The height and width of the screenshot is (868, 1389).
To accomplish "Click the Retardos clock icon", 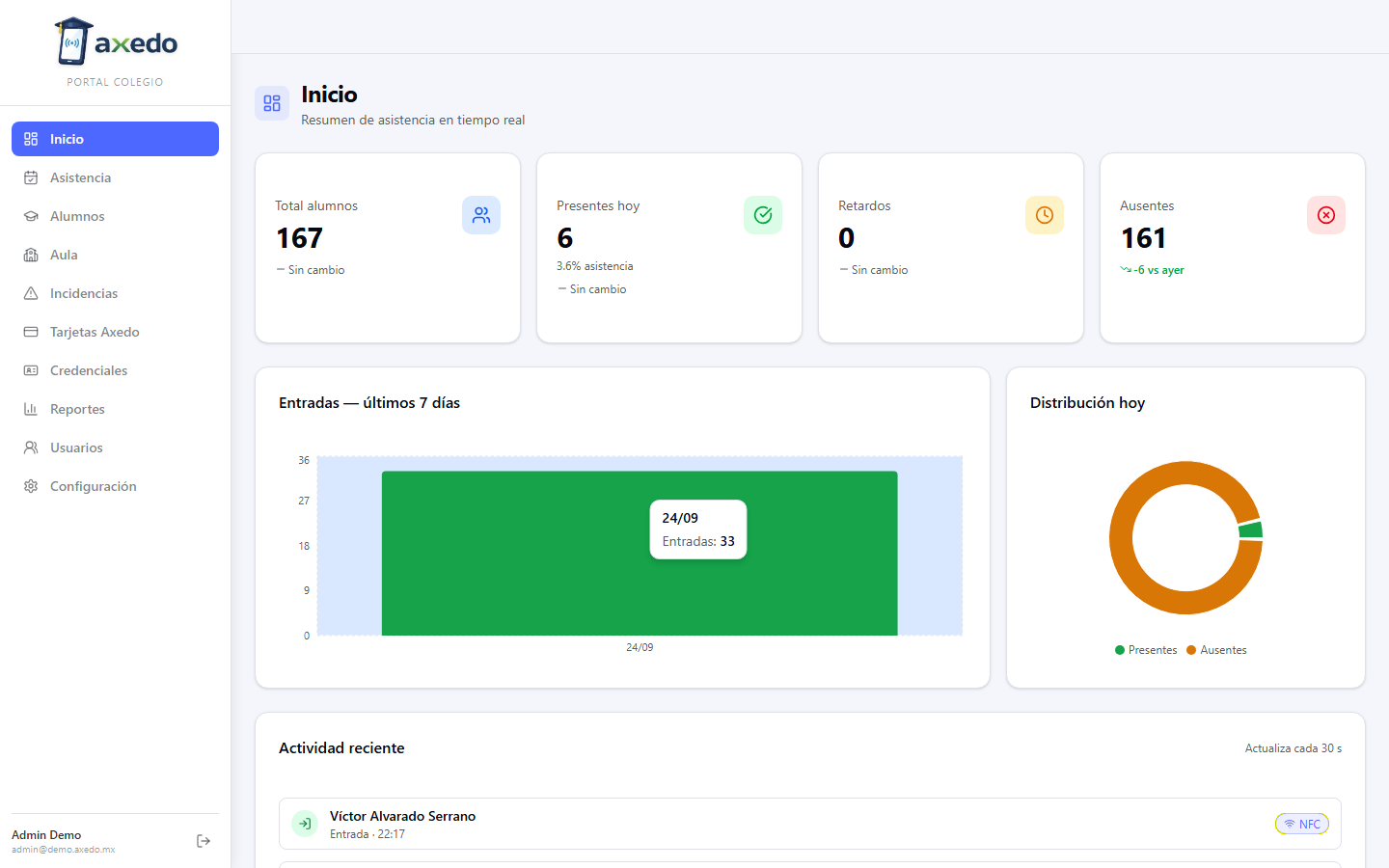I will [1045, 215].
